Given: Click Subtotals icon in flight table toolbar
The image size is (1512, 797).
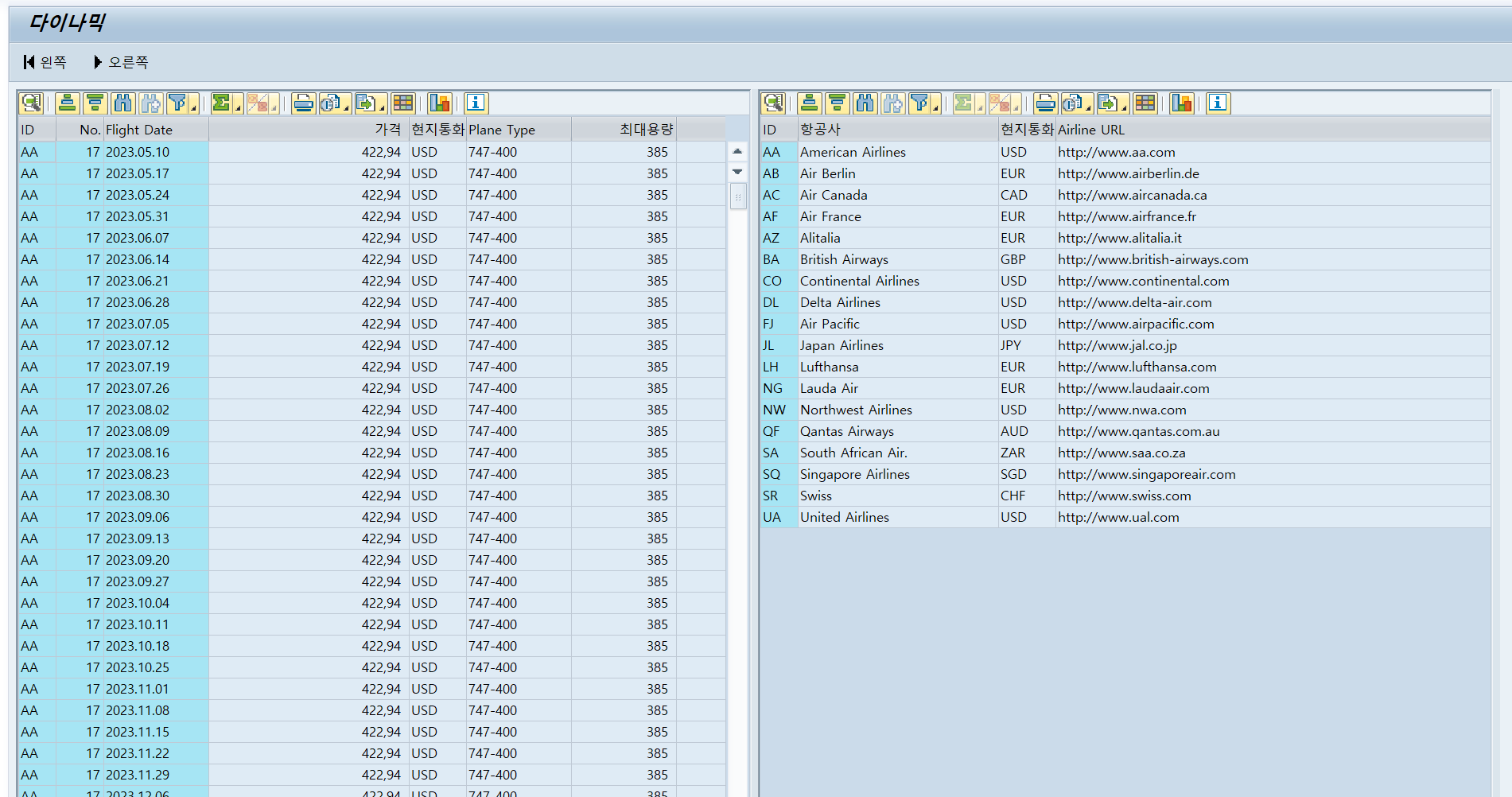Looking at the screenshot, I should coord(258,103).
